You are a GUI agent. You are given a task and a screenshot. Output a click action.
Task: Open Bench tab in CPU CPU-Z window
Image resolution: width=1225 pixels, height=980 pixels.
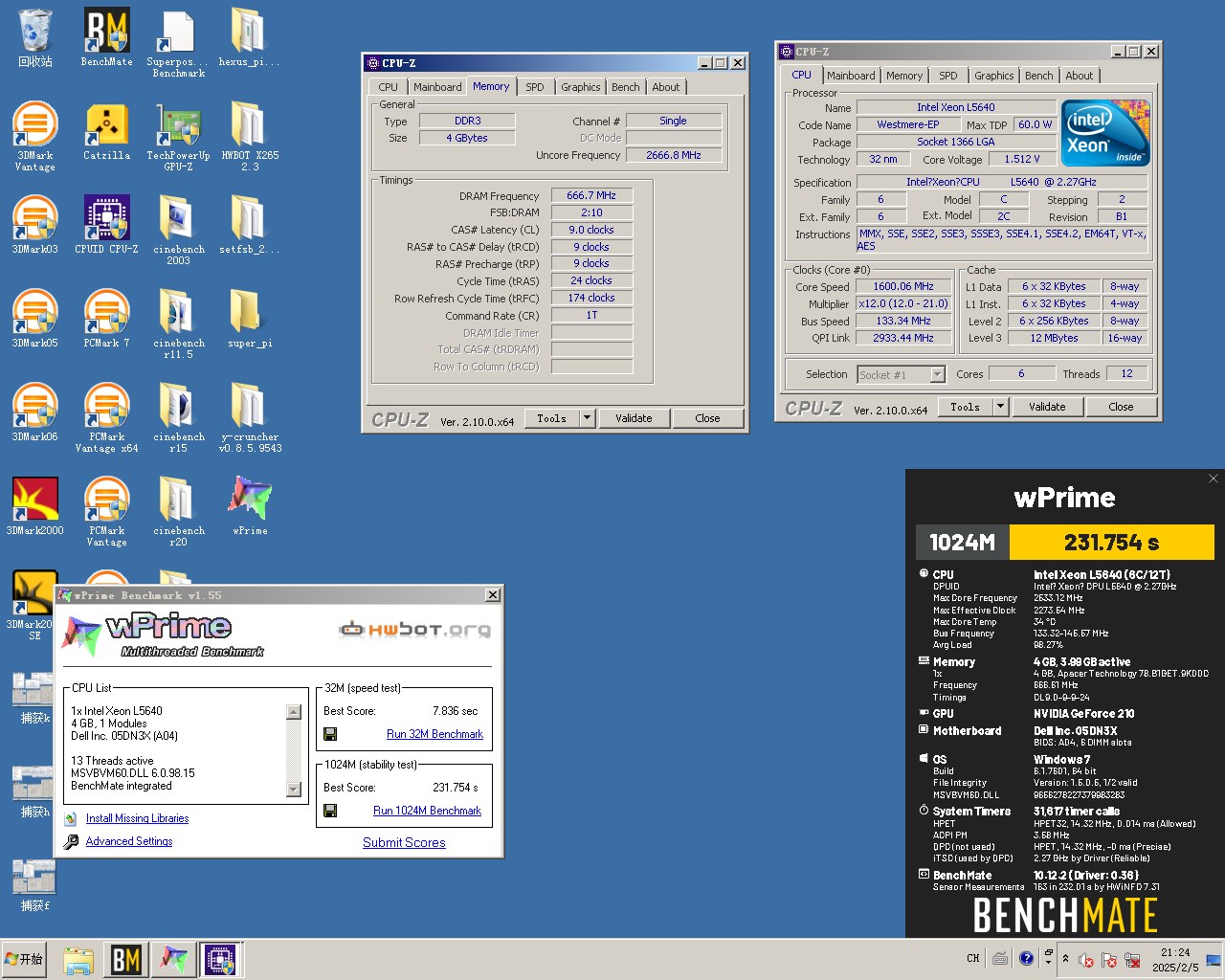[1038, 76]
